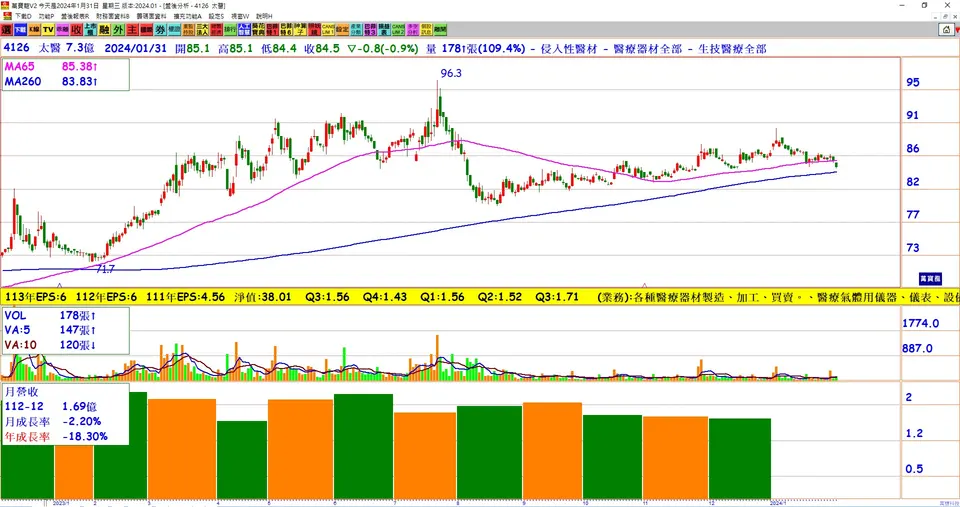Open the 視窗W menu
960x507 pixels.
(x=240, y=16)
